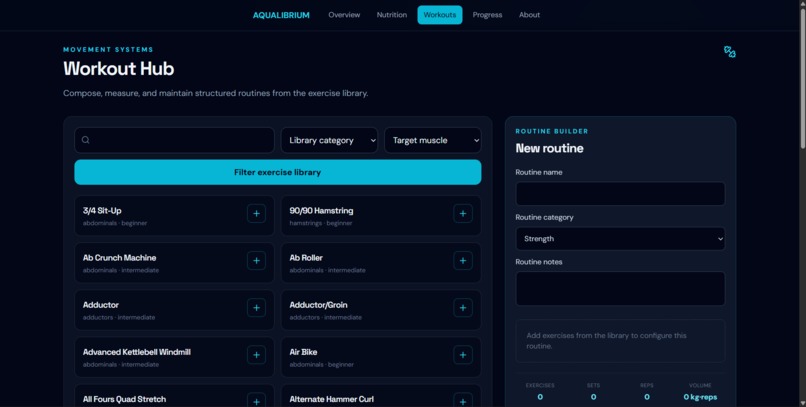The height and width of the screenshot is (407, 806).
Task: Go to the Overview tab
Action: [344, 15]
